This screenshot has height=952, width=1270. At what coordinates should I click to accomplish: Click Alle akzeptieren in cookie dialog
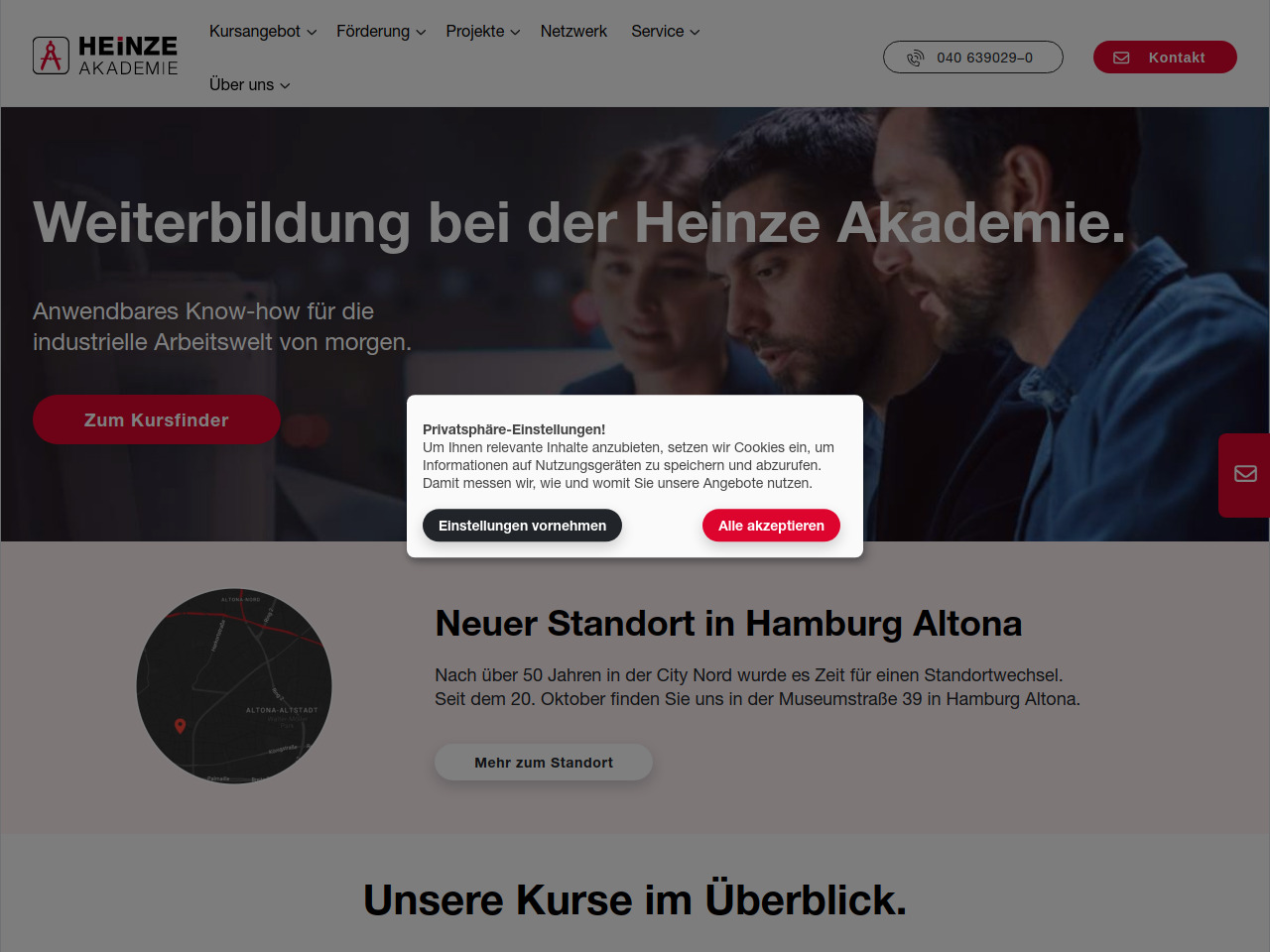pos(771,526)
